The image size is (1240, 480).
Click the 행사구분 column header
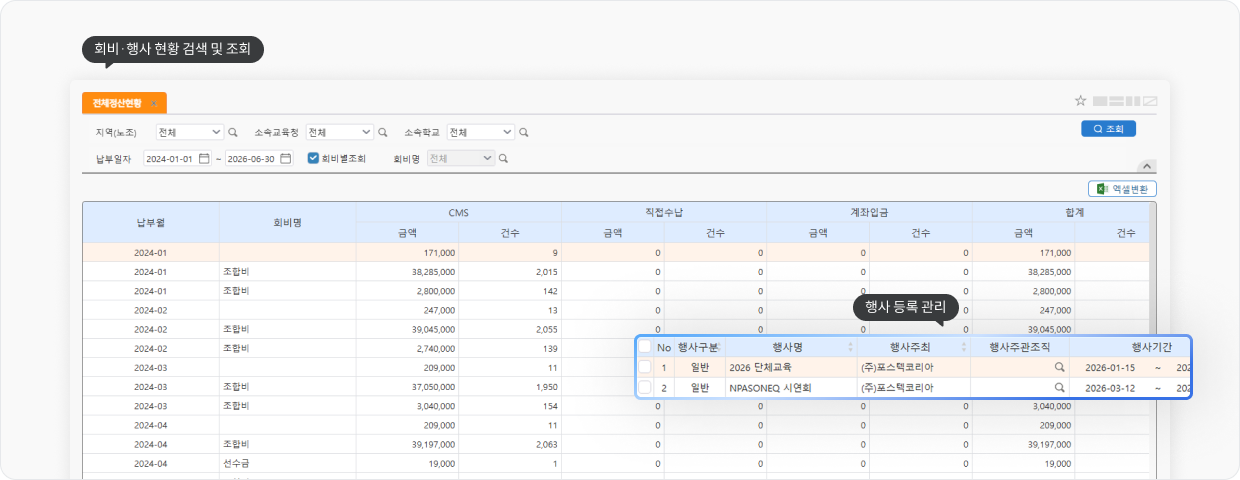click(x=698, y=347)
